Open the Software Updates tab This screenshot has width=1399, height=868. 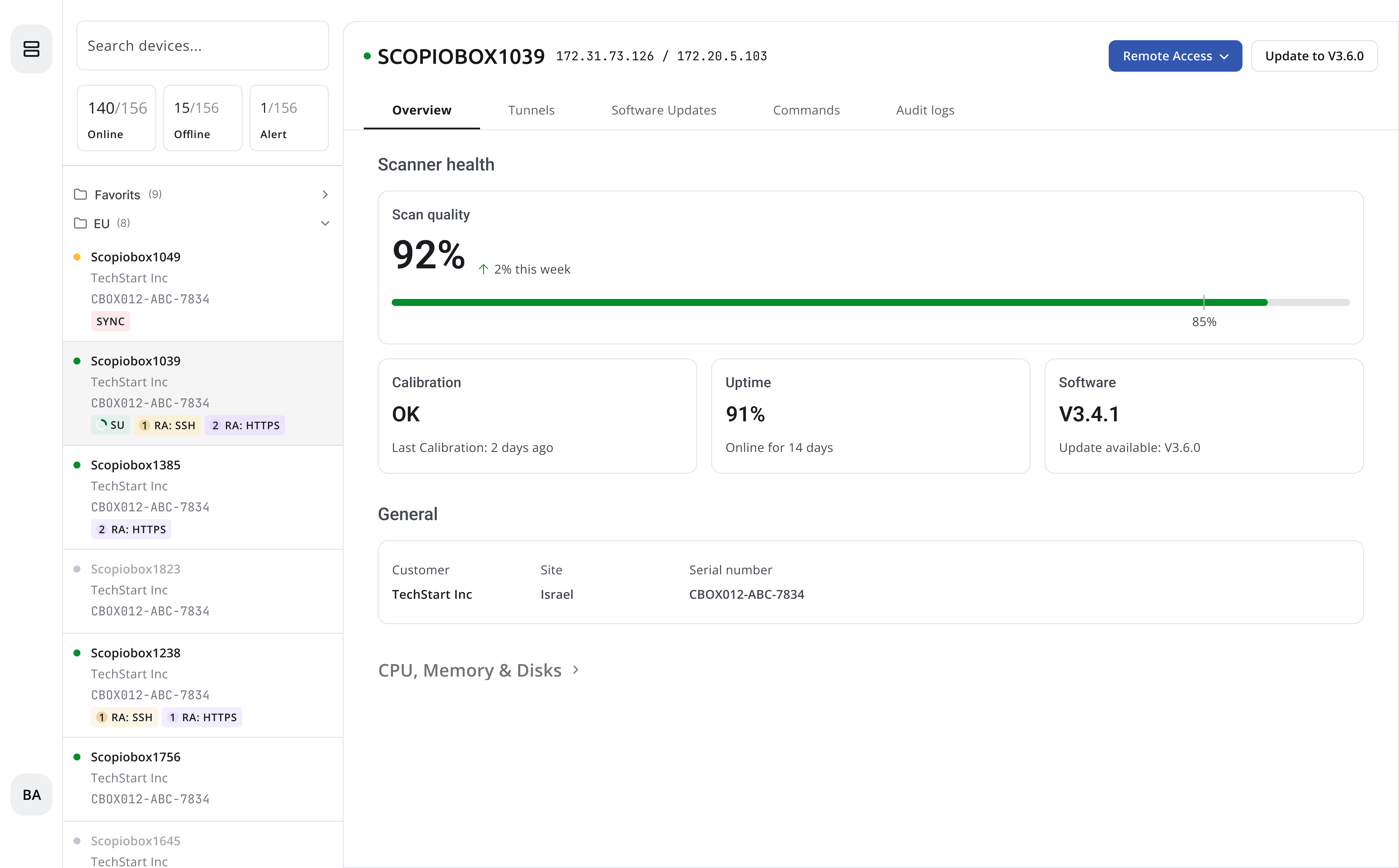tap(664, 110)
